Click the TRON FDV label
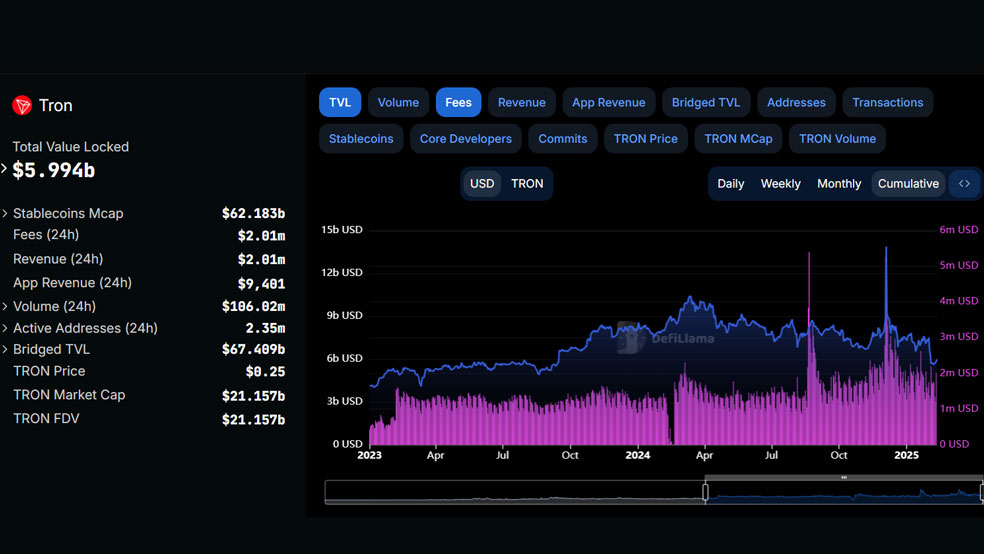The height and width of the screenshot is (554, 984). (x=46, y=418)
